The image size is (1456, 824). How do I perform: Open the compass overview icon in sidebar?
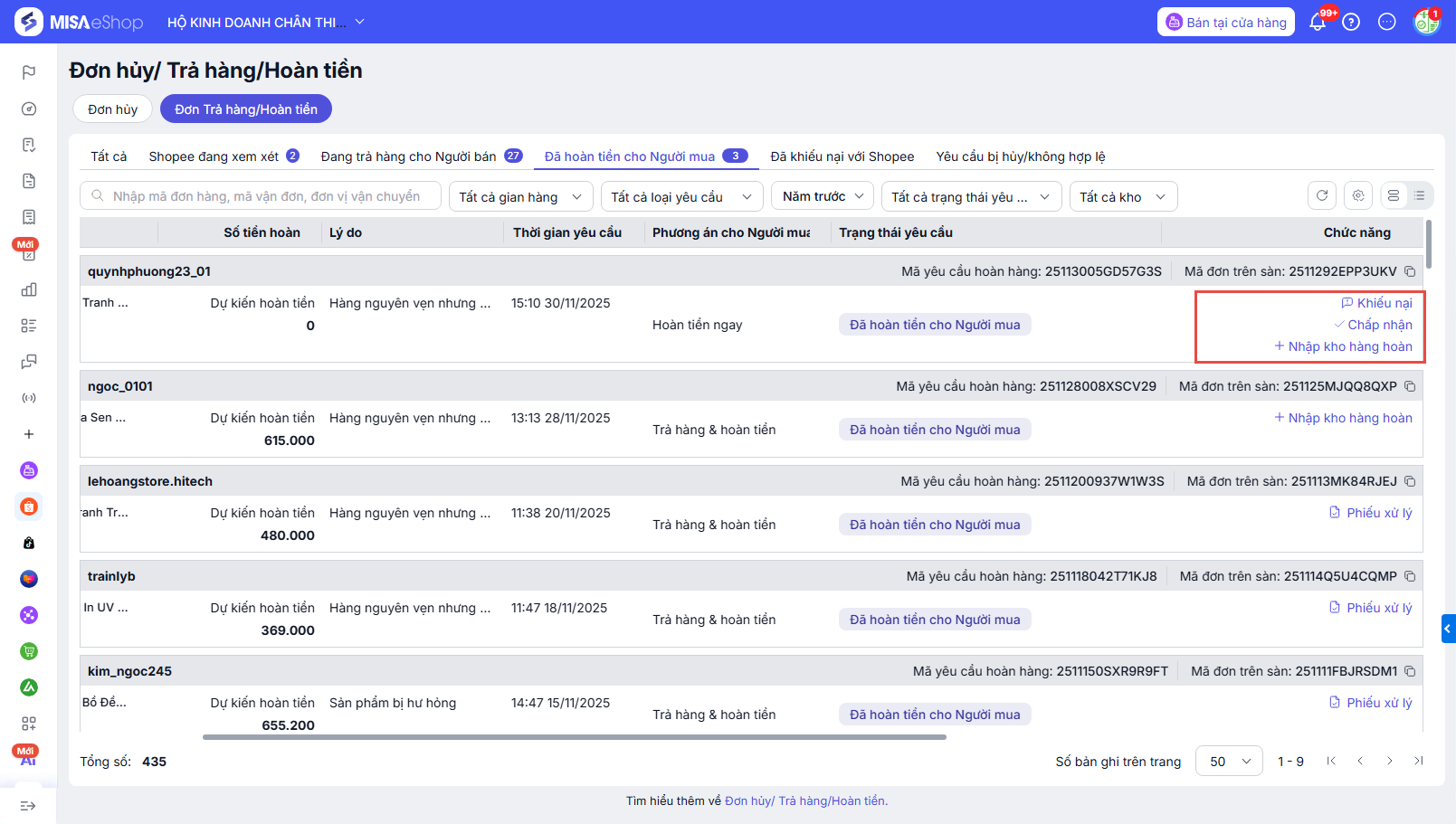tap(29, 109)
